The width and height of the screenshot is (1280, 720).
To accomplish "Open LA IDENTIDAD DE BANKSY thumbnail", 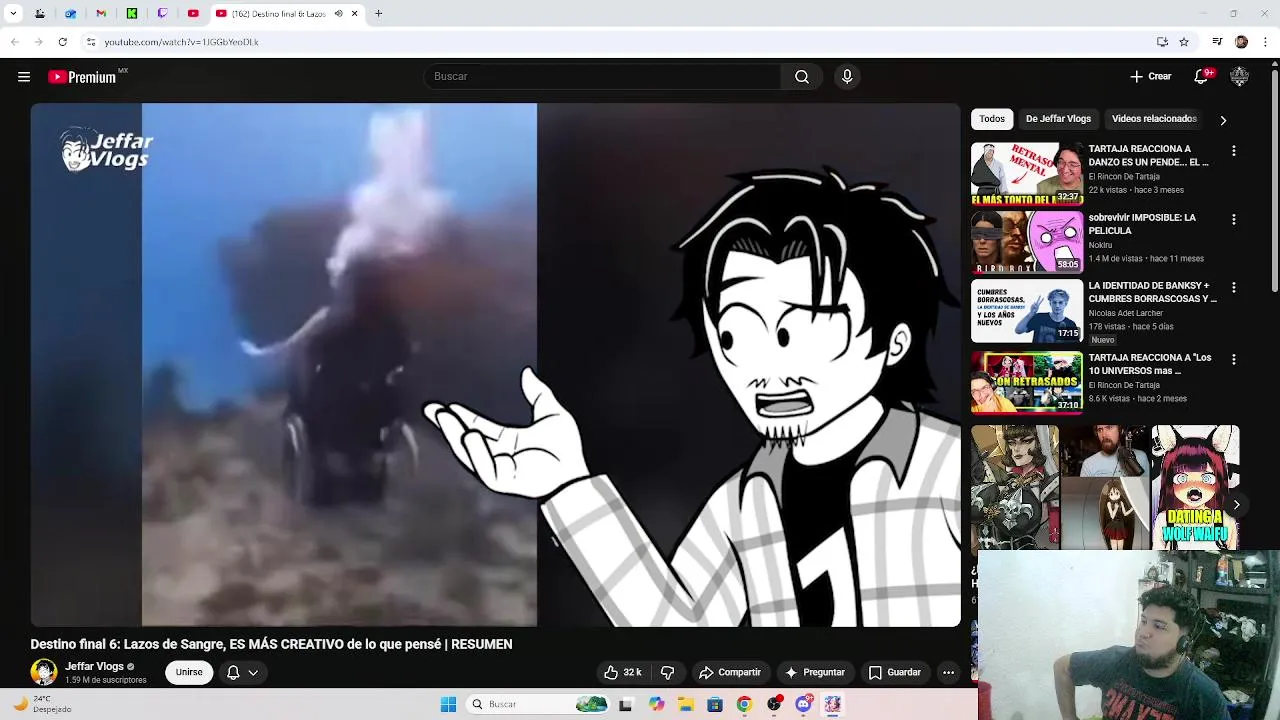I will point(1027,310).
